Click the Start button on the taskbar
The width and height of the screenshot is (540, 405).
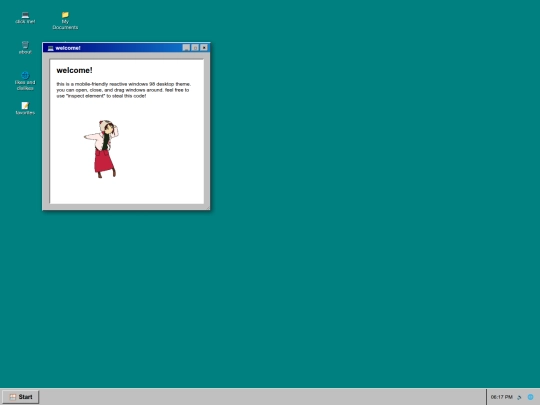(21, 397)
